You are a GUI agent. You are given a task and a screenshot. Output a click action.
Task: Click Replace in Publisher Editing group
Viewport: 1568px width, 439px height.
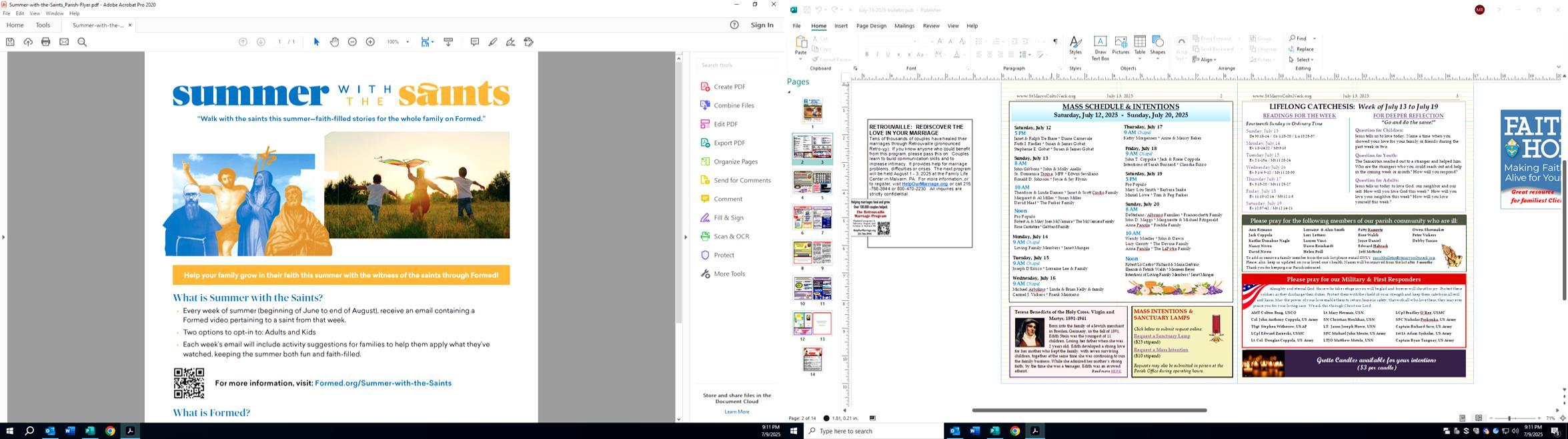(x=1301, y=49)
